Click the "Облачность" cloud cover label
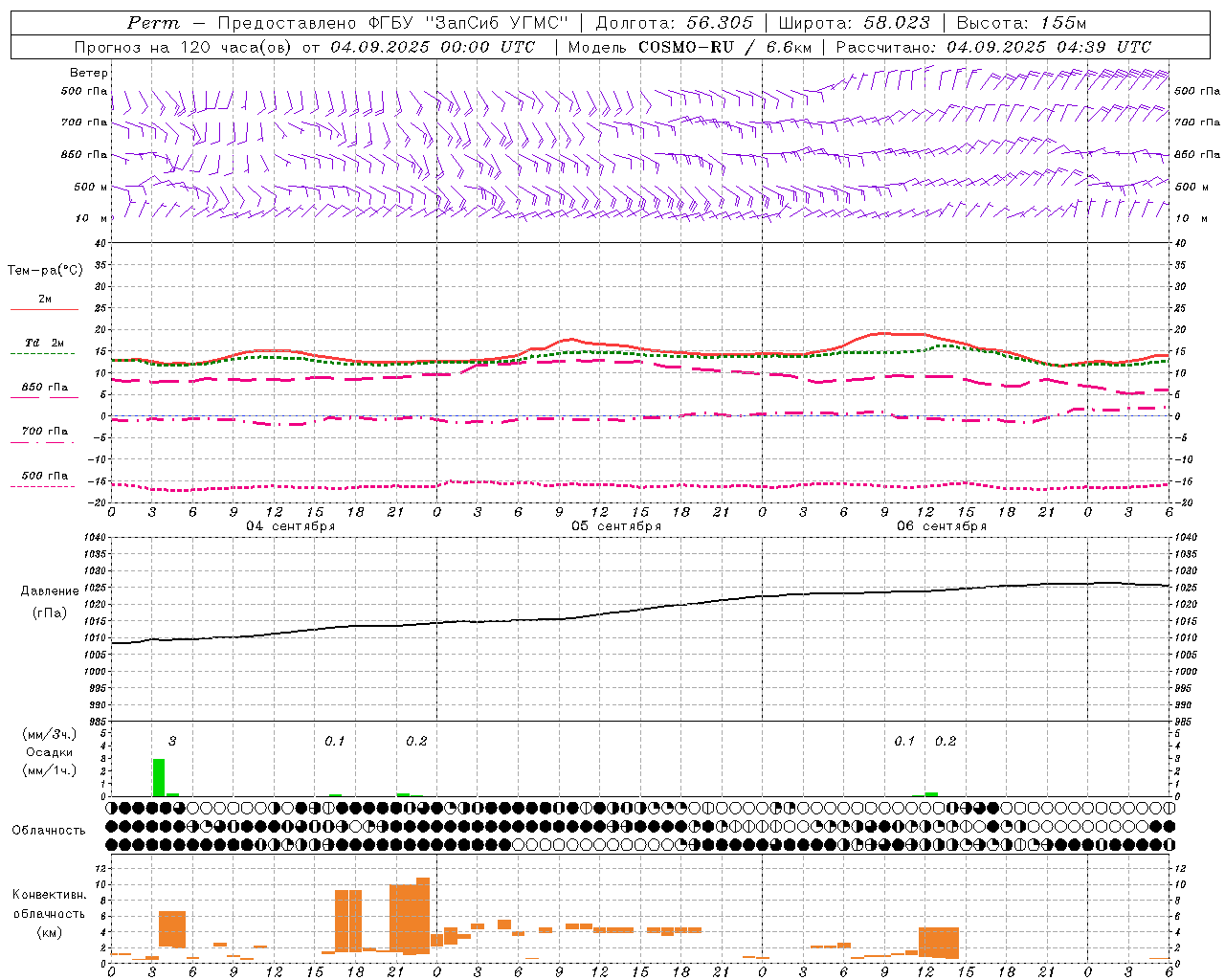 [x=49, y=831]
